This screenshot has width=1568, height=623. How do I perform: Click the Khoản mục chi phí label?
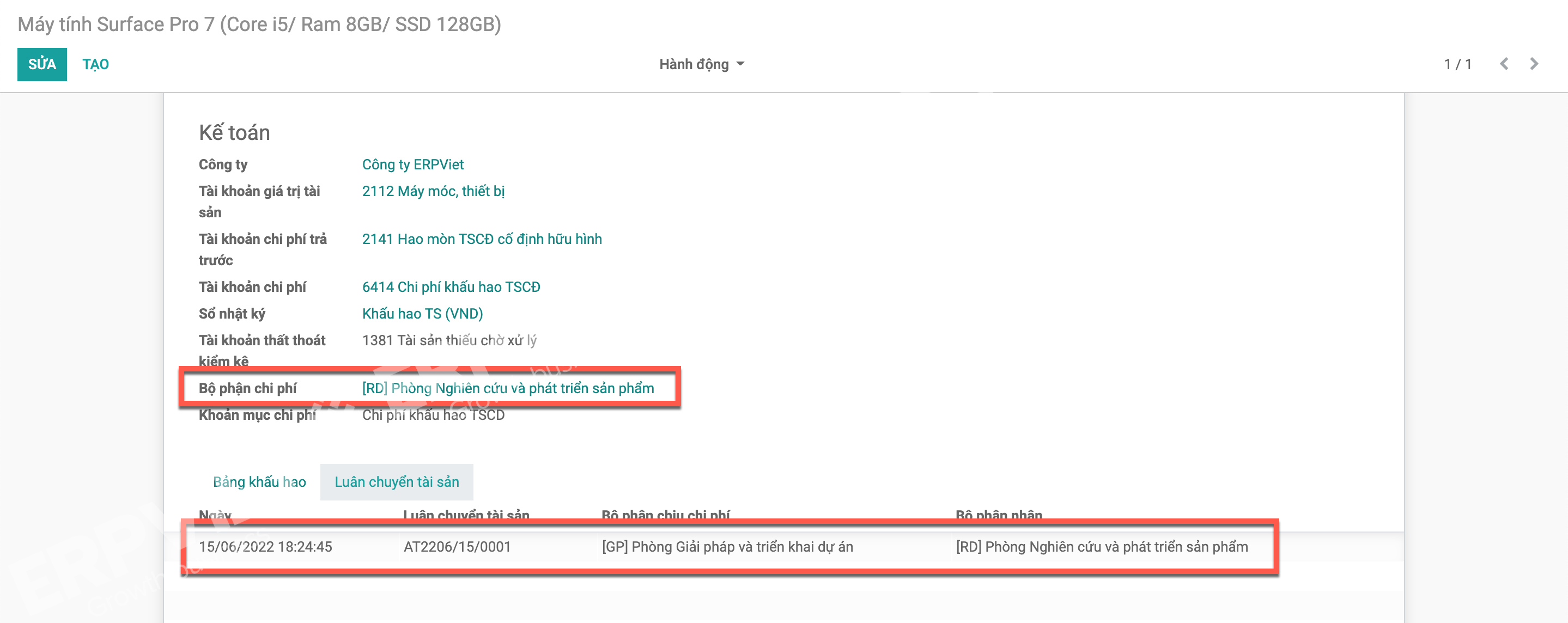pyautogui.click(x=257, y=415)
